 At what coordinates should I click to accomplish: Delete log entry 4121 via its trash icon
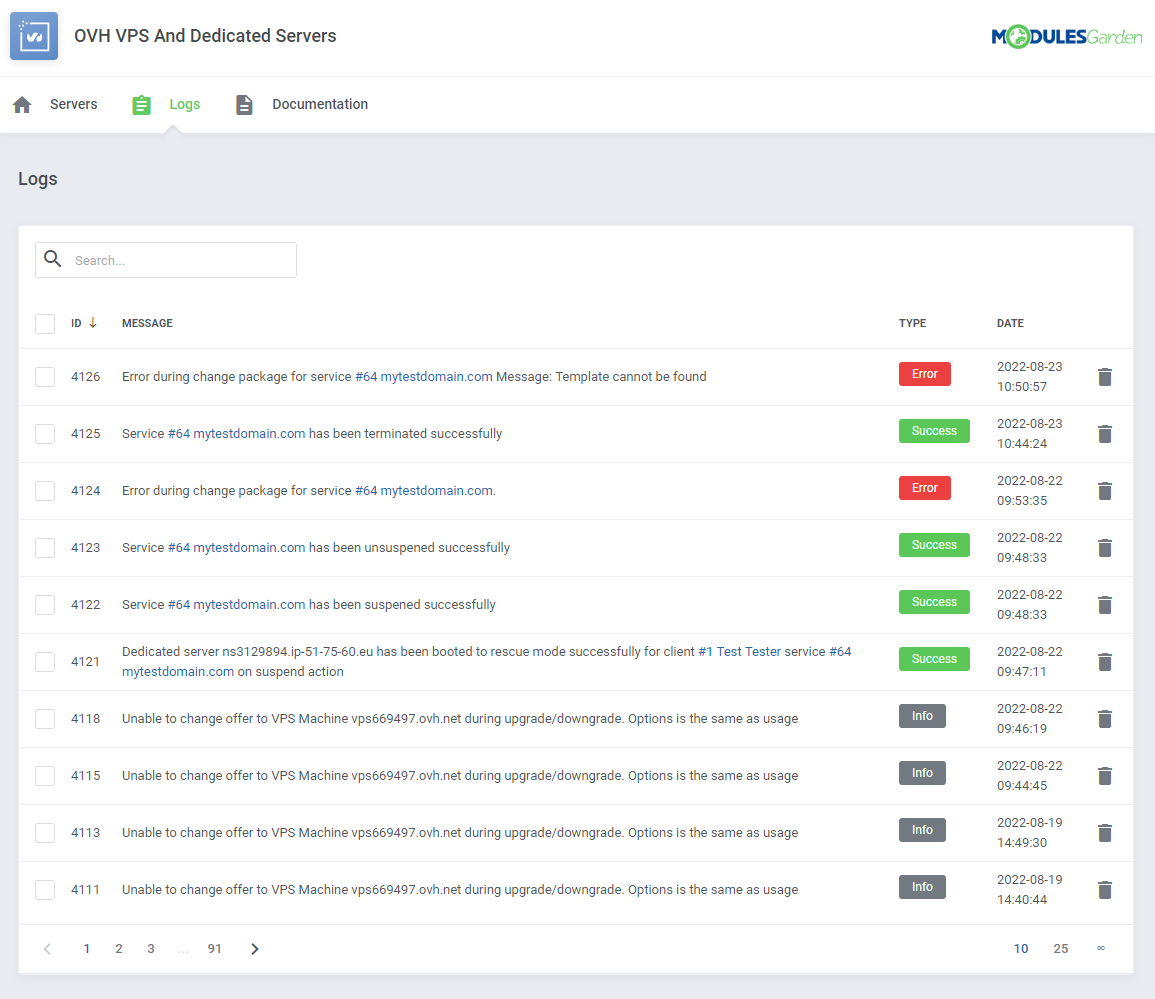point(1104,662)
